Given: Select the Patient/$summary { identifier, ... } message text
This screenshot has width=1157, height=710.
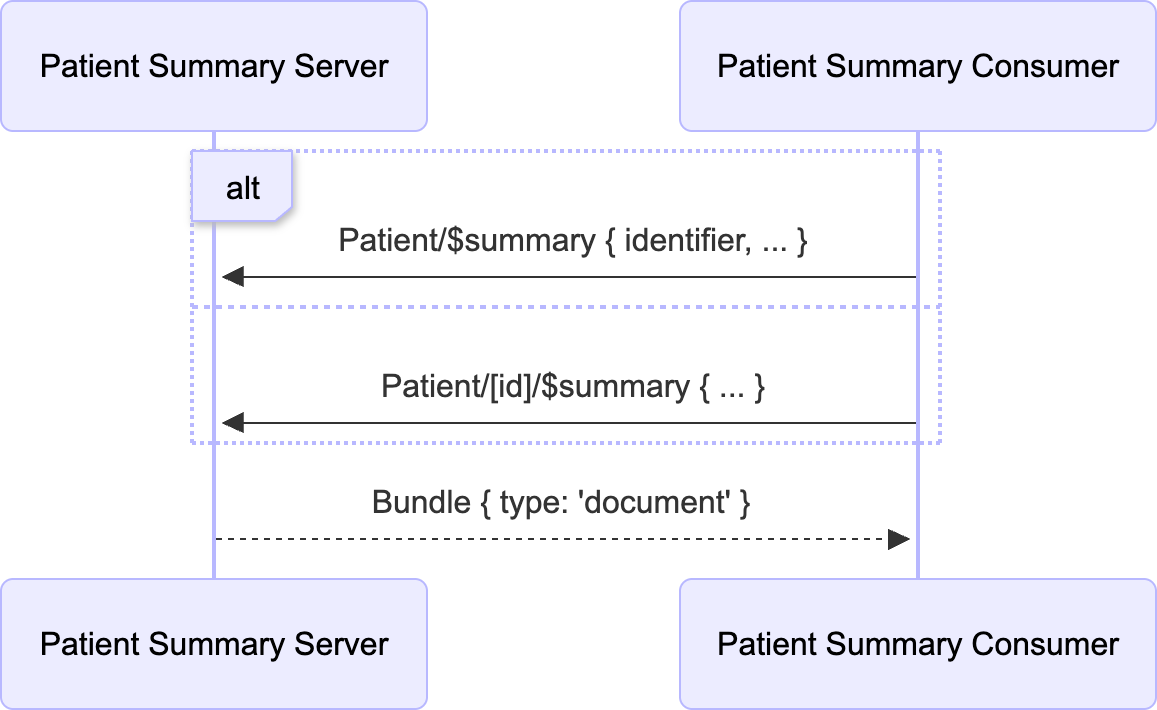Looking at the screenshot, I should pos(572,241).
